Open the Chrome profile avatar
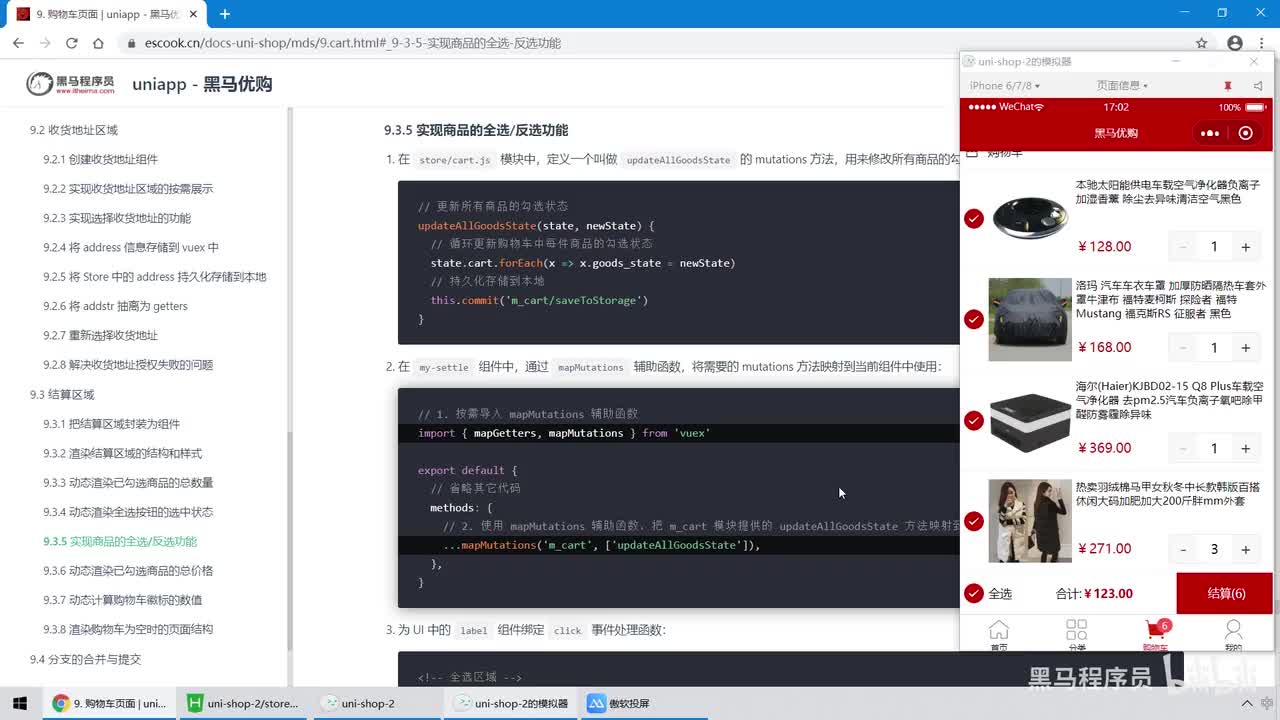This screenshot has height=720, width=1280. click(x=1235, y=43)
